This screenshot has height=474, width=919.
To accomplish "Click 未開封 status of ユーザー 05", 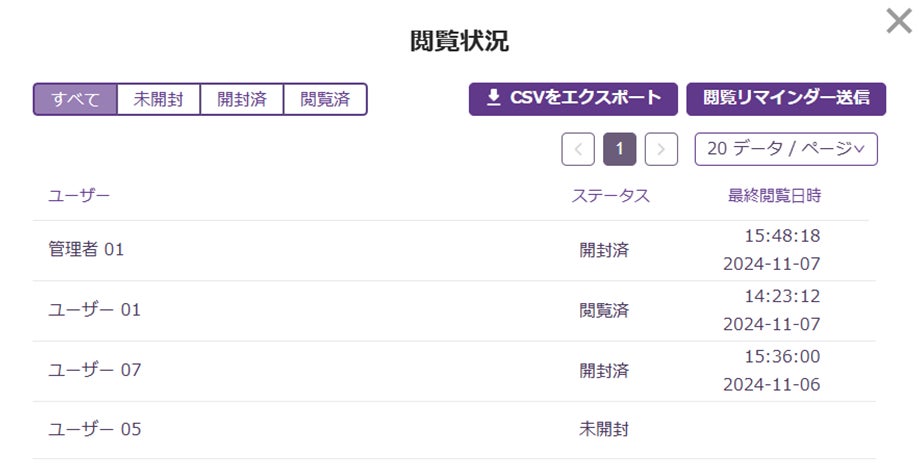I will tap(604, 430).
